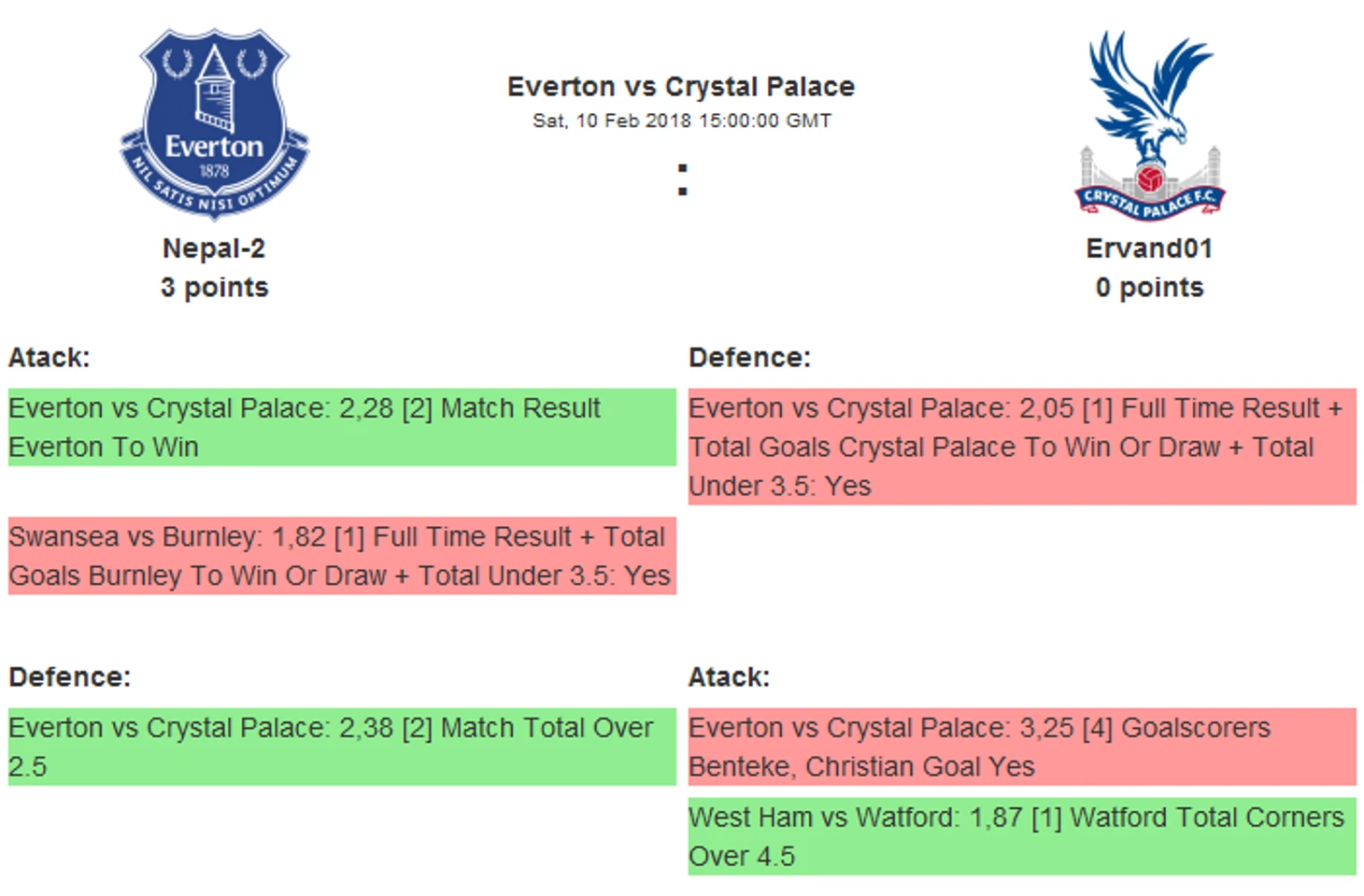The width and height of the screenshot is (1364, 896).
Task: Click the 3 points label under Nepal-2
Action: (x=214, y=288)
